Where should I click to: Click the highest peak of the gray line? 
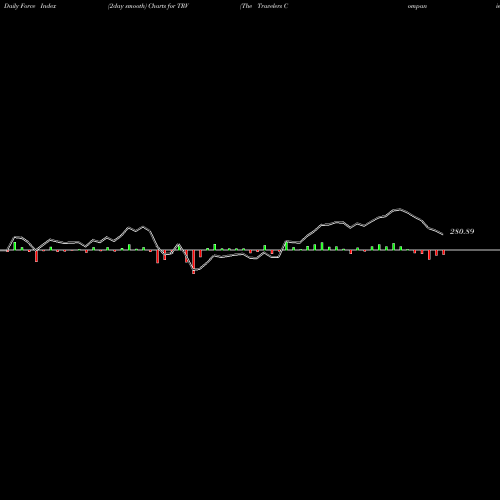coord(399,209)
